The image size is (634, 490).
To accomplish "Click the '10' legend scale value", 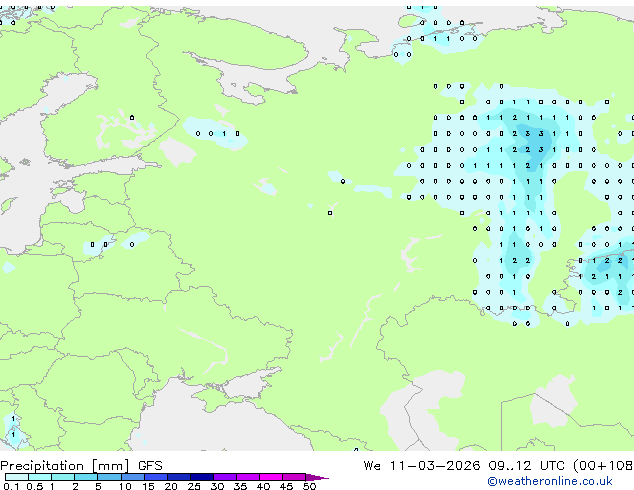I will 125,486.
